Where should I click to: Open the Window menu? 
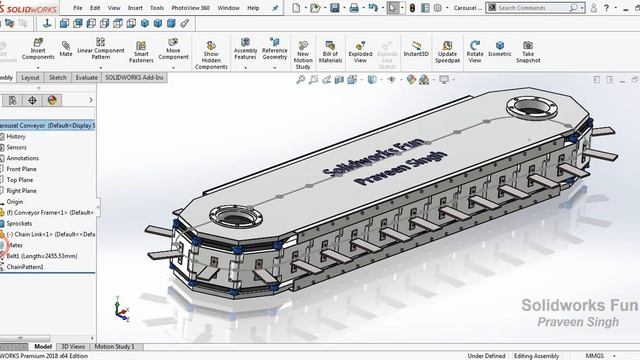click(229, 8)
